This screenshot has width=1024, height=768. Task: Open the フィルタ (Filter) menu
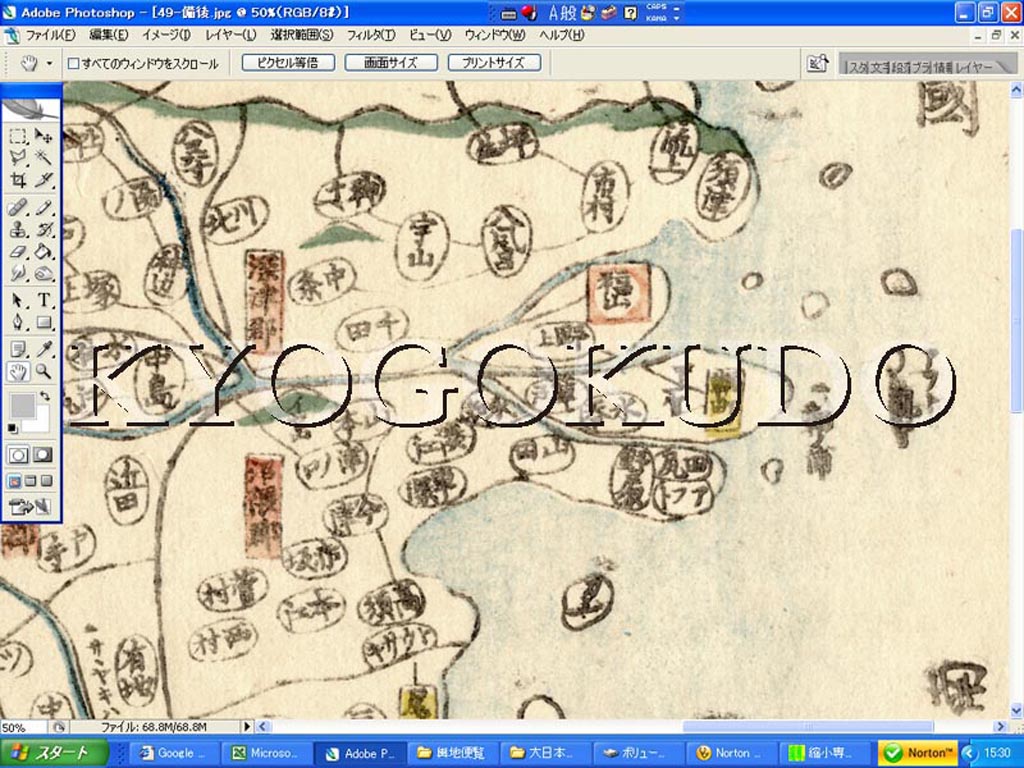(370, 35)
